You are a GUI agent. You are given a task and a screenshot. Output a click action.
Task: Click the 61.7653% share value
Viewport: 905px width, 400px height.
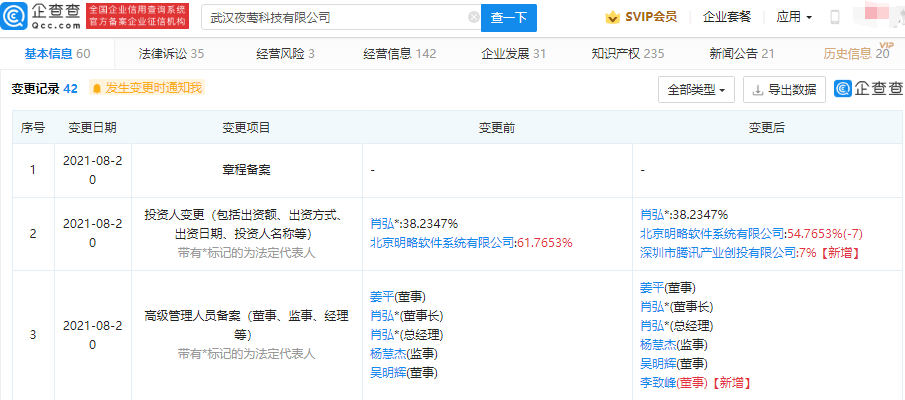tap(544, 242)
